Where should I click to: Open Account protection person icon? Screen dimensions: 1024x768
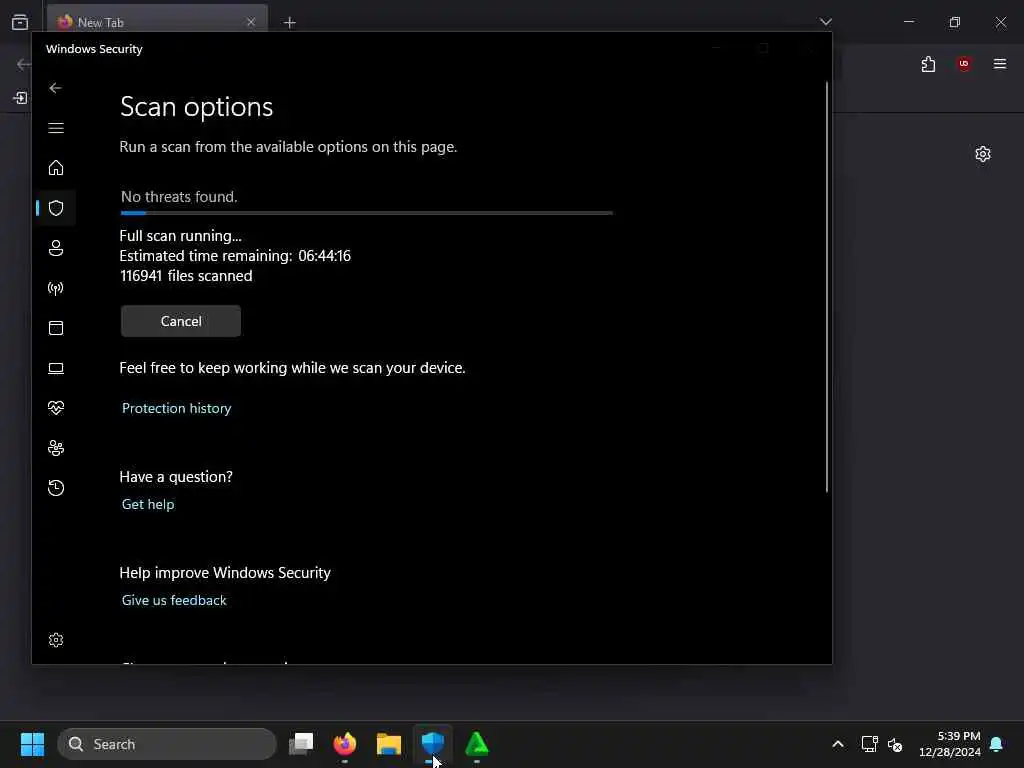tap(56, 248)
